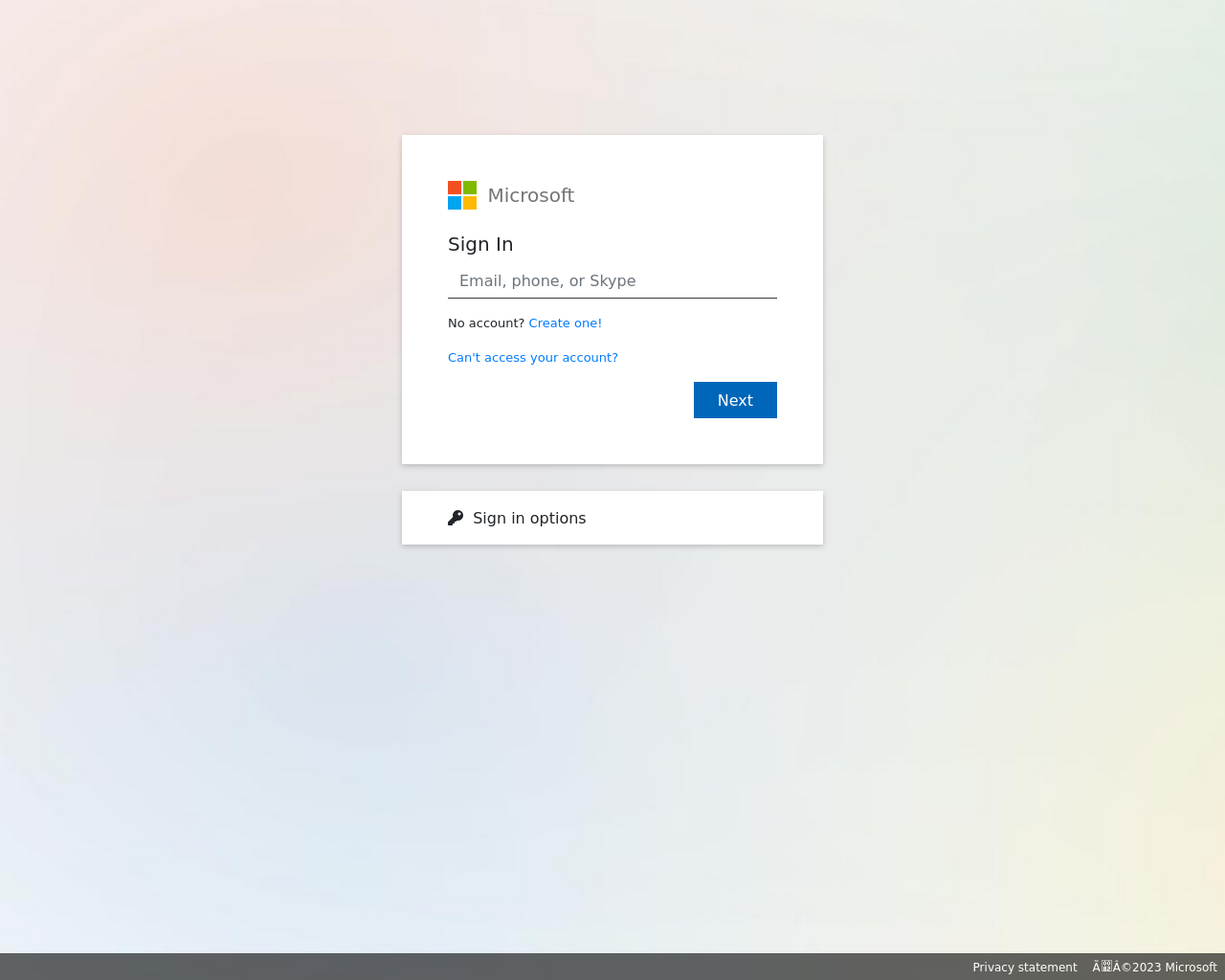Screen dimensions: 1225x980
Task: Open the Privacy statement footer link
Action: [1025, 968]
